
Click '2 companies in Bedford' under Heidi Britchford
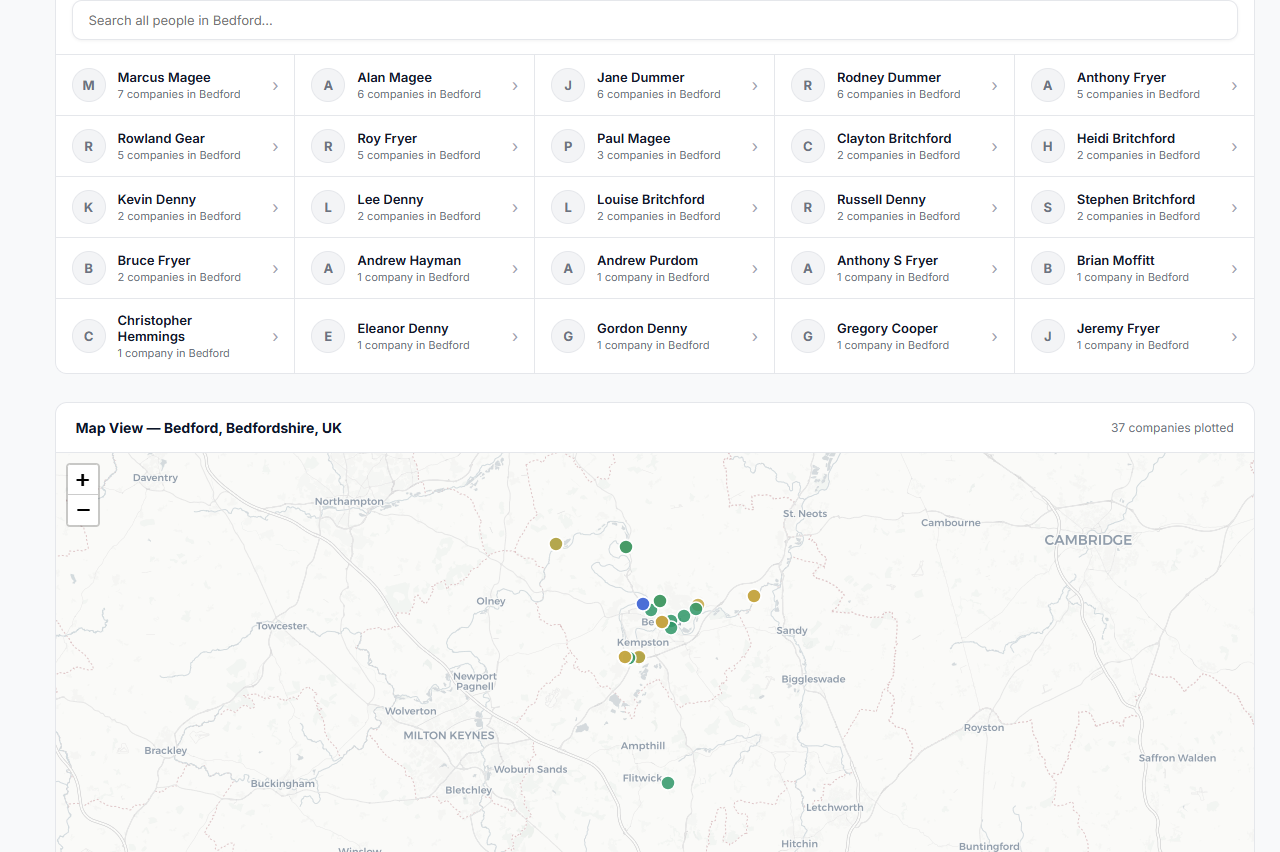[1138, 155]
